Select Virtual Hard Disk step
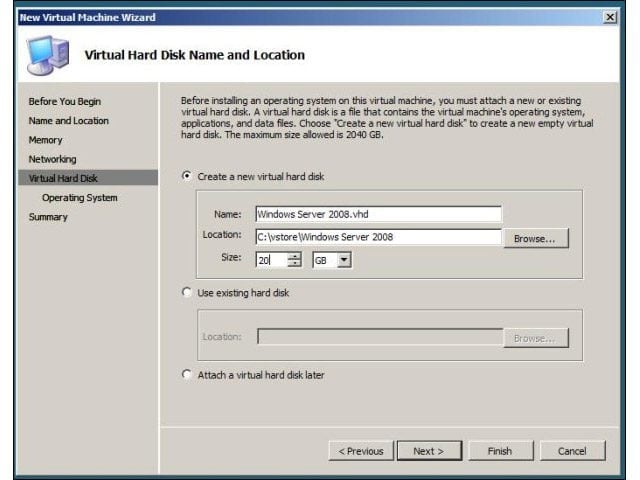Viewport: 640px width, 480px height. click(x=88, y=178)
